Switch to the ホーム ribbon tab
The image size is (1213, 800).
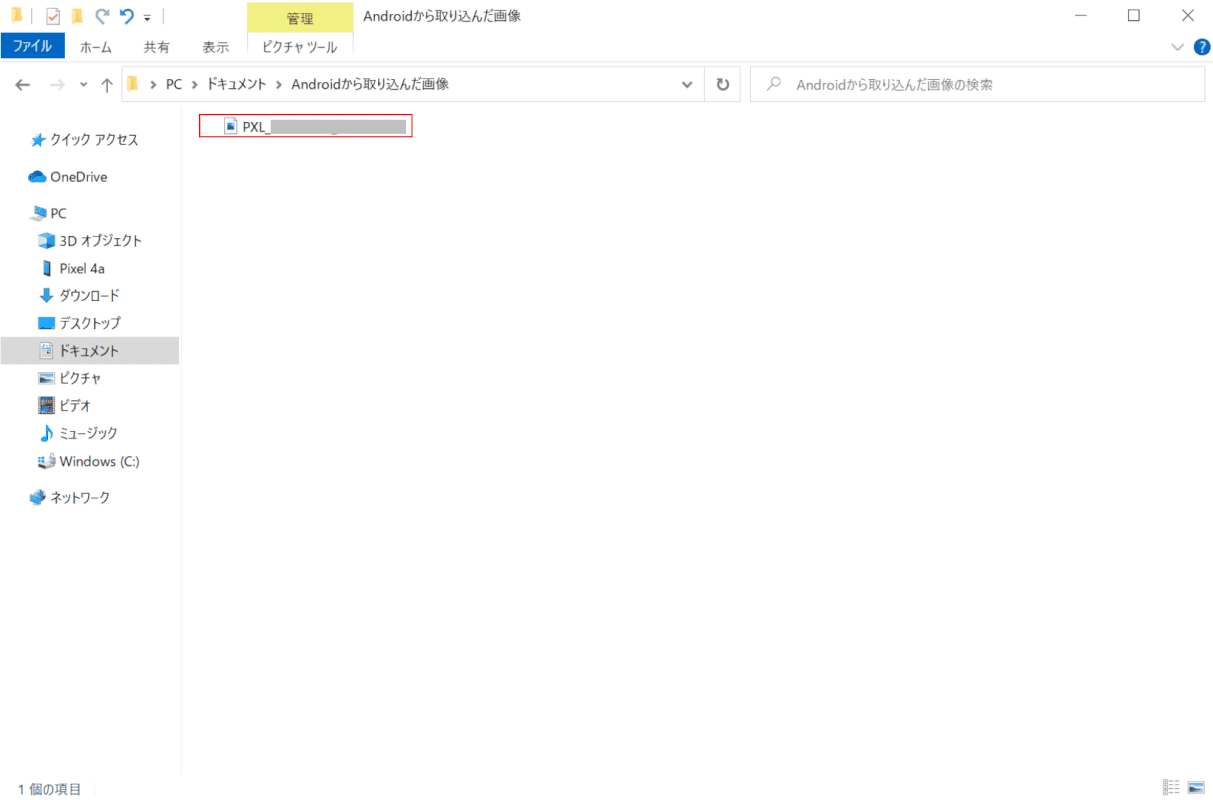(96, 46)
